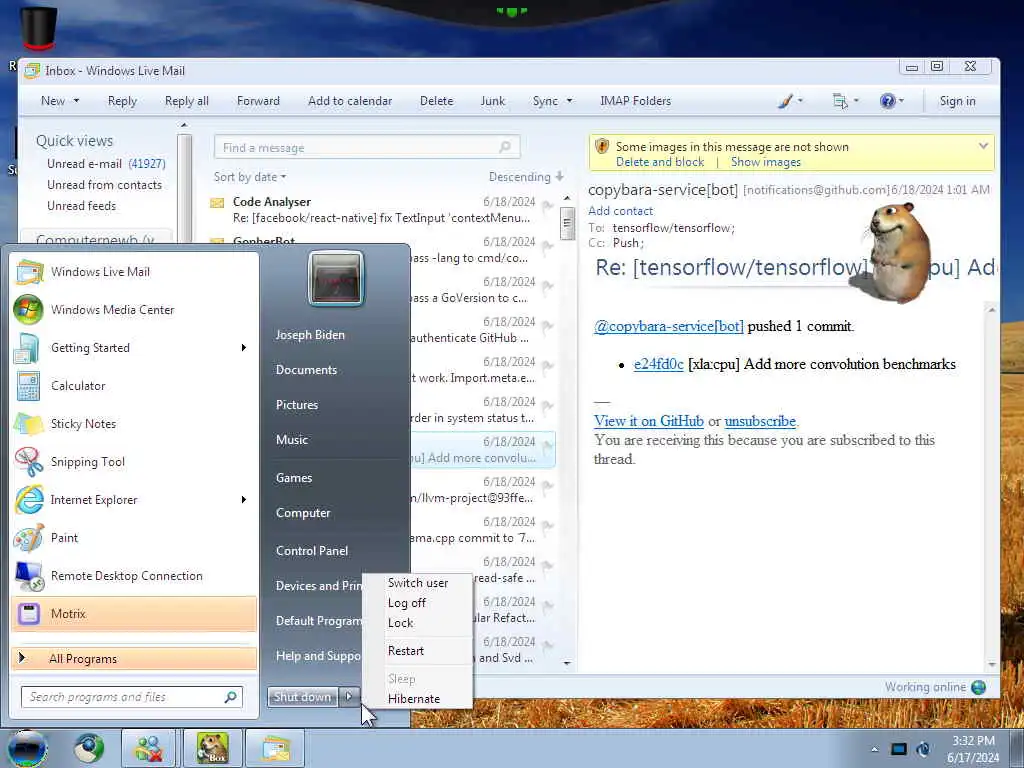Open commit link e24fd0c
The height and width of the screenshot is (768, 1024).
pyautogui.click(x=658, y=364)
